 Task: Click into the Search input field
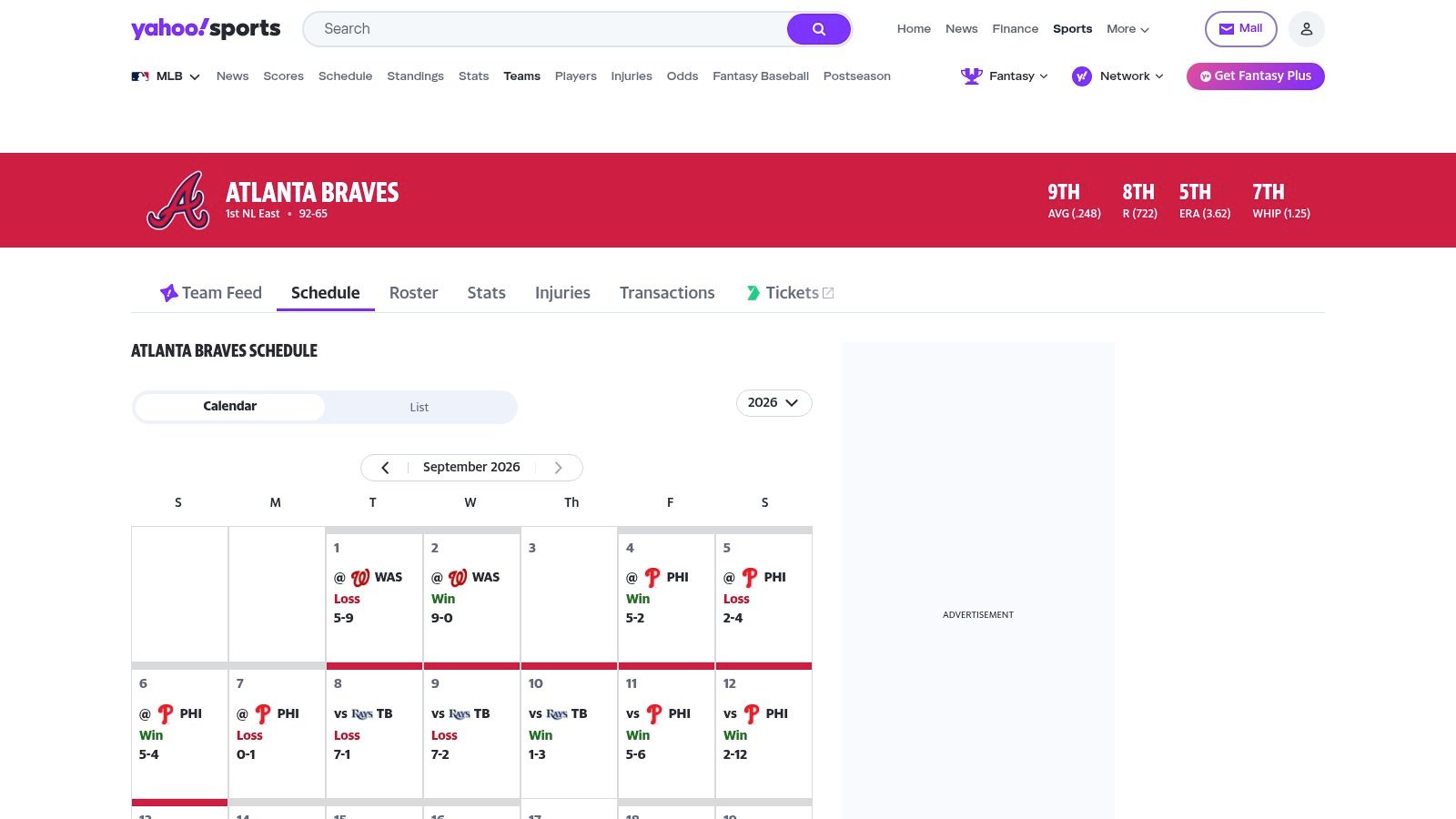coord(546,29)
